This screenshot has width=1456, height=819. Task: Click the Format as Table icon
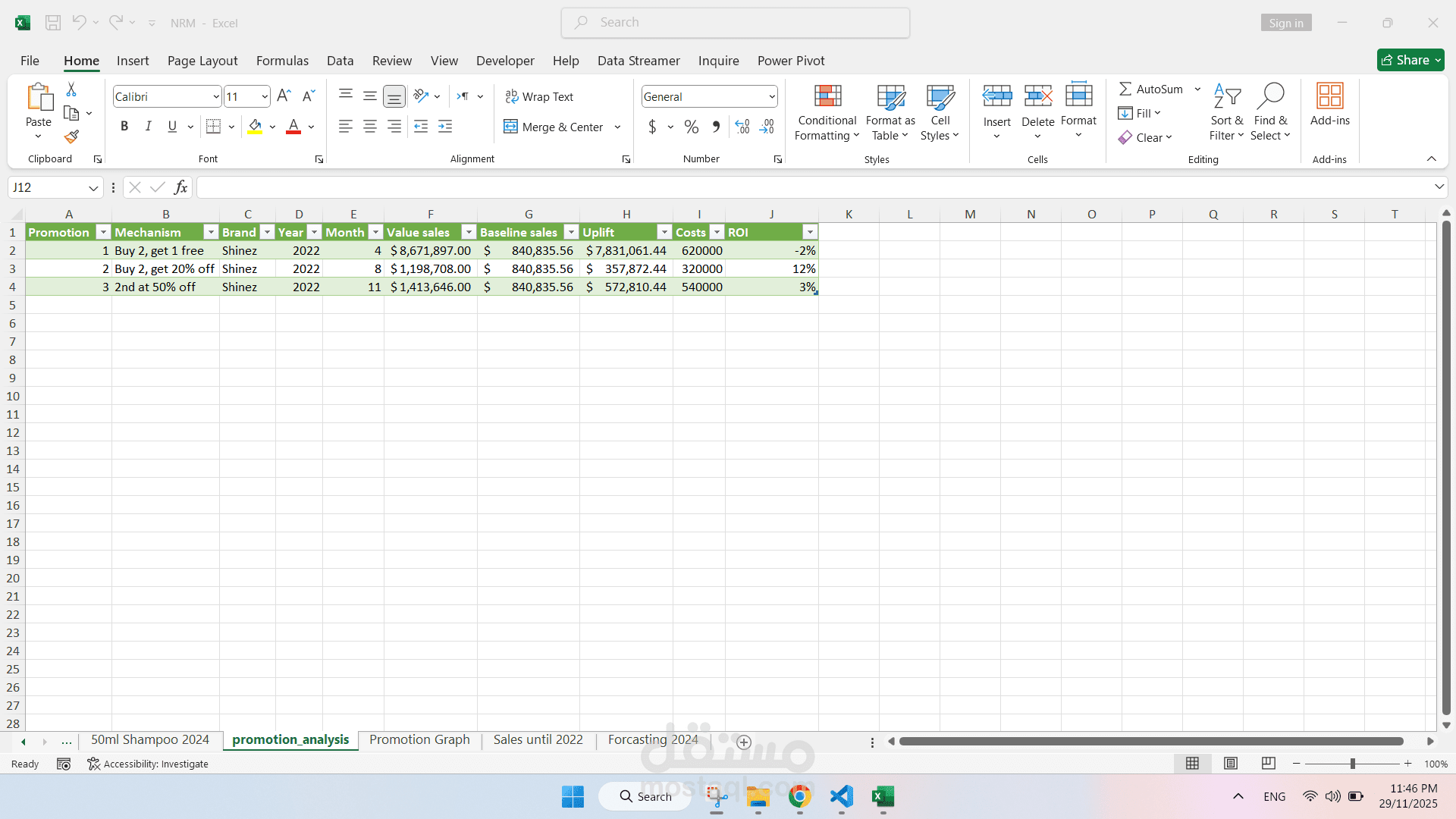[x=890, y=96]
